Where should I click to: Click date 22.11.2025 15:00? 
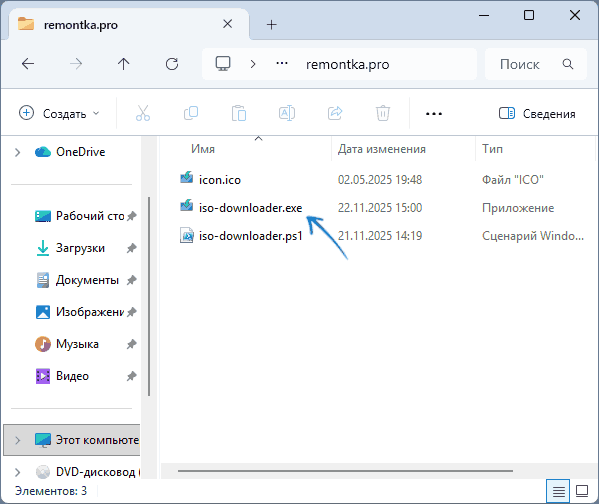pyautogui.click(x=380, y=207)
